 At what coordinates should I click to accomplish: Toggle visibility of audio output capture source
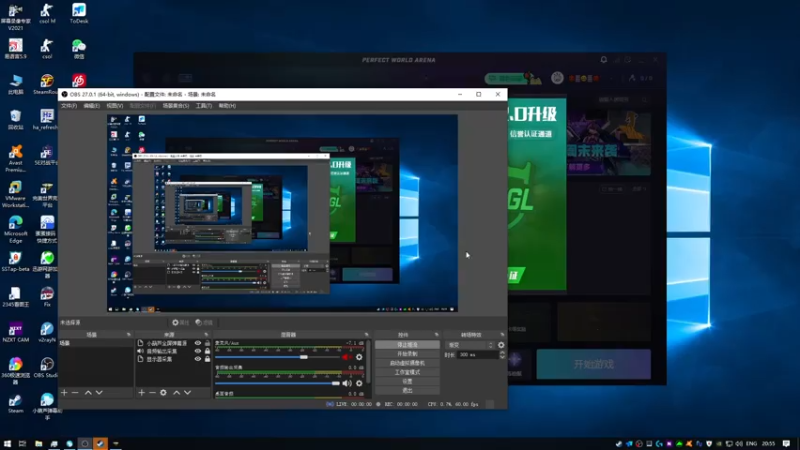click(197, 351)
